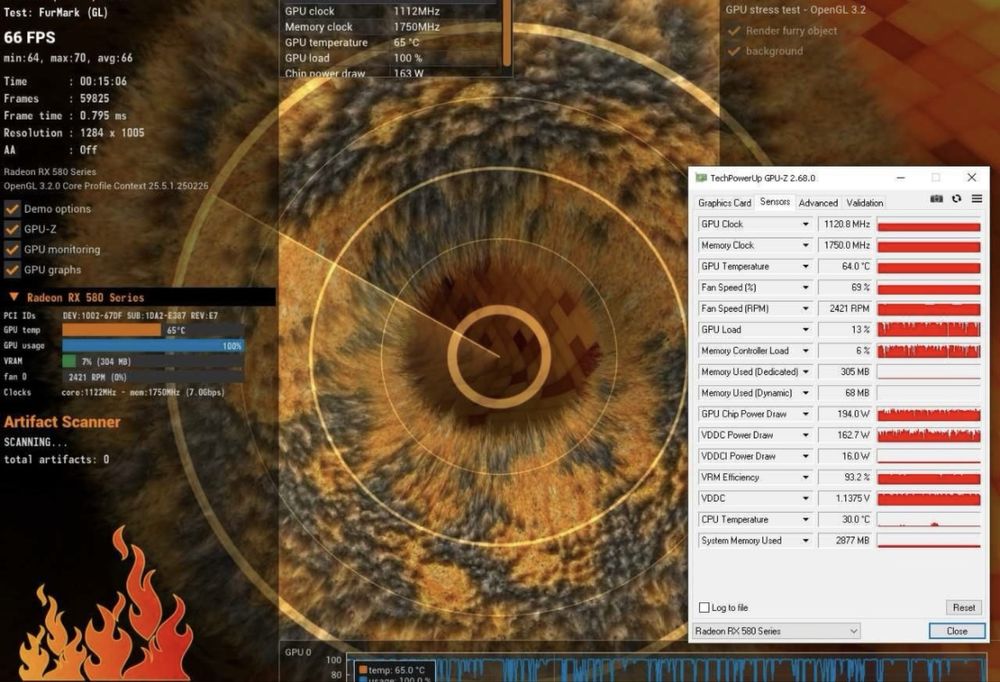The height and width of the screenshot is (682, 1000).
Task: Toggle the Demo options checkbox
Action: 12,209
